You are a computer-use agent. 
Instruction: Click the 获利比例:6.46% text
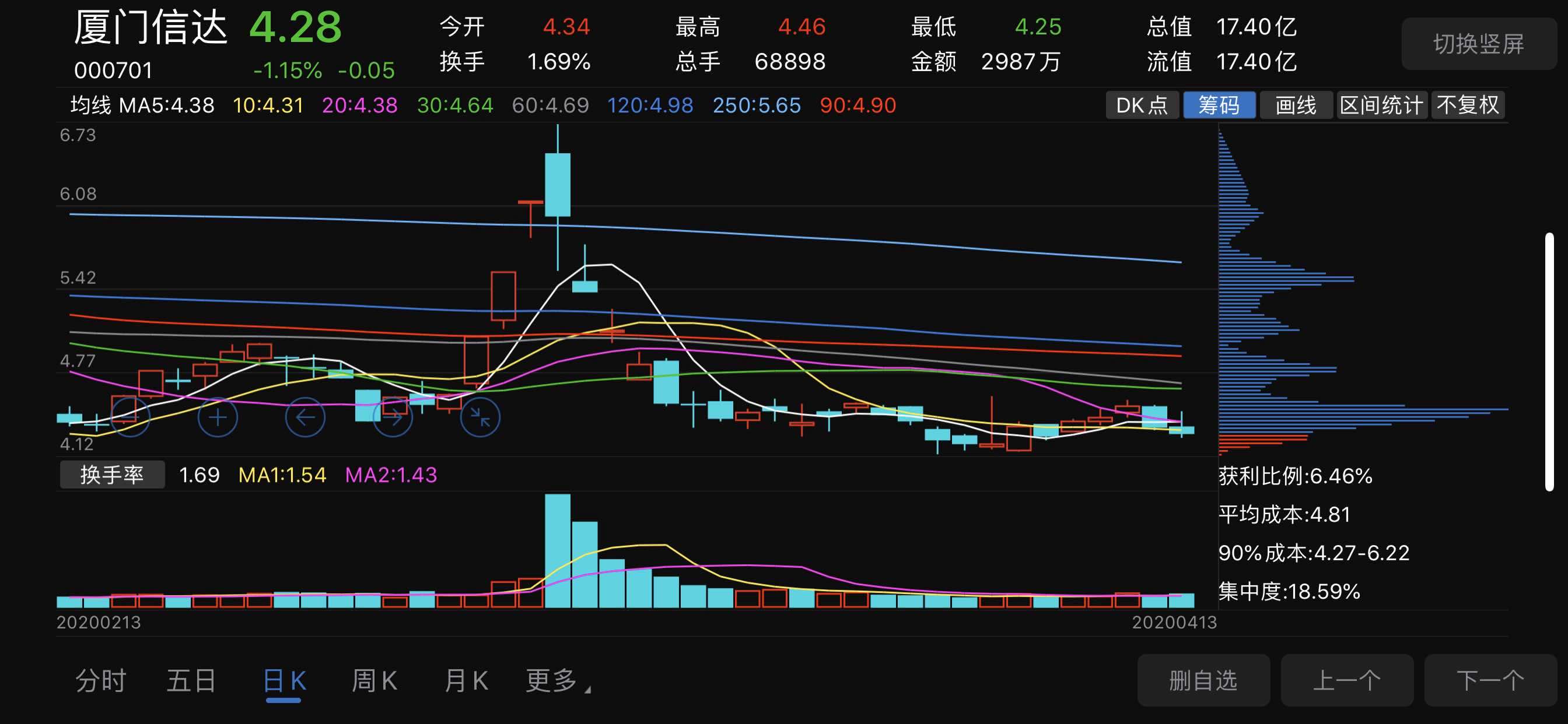pos(1296,476)
